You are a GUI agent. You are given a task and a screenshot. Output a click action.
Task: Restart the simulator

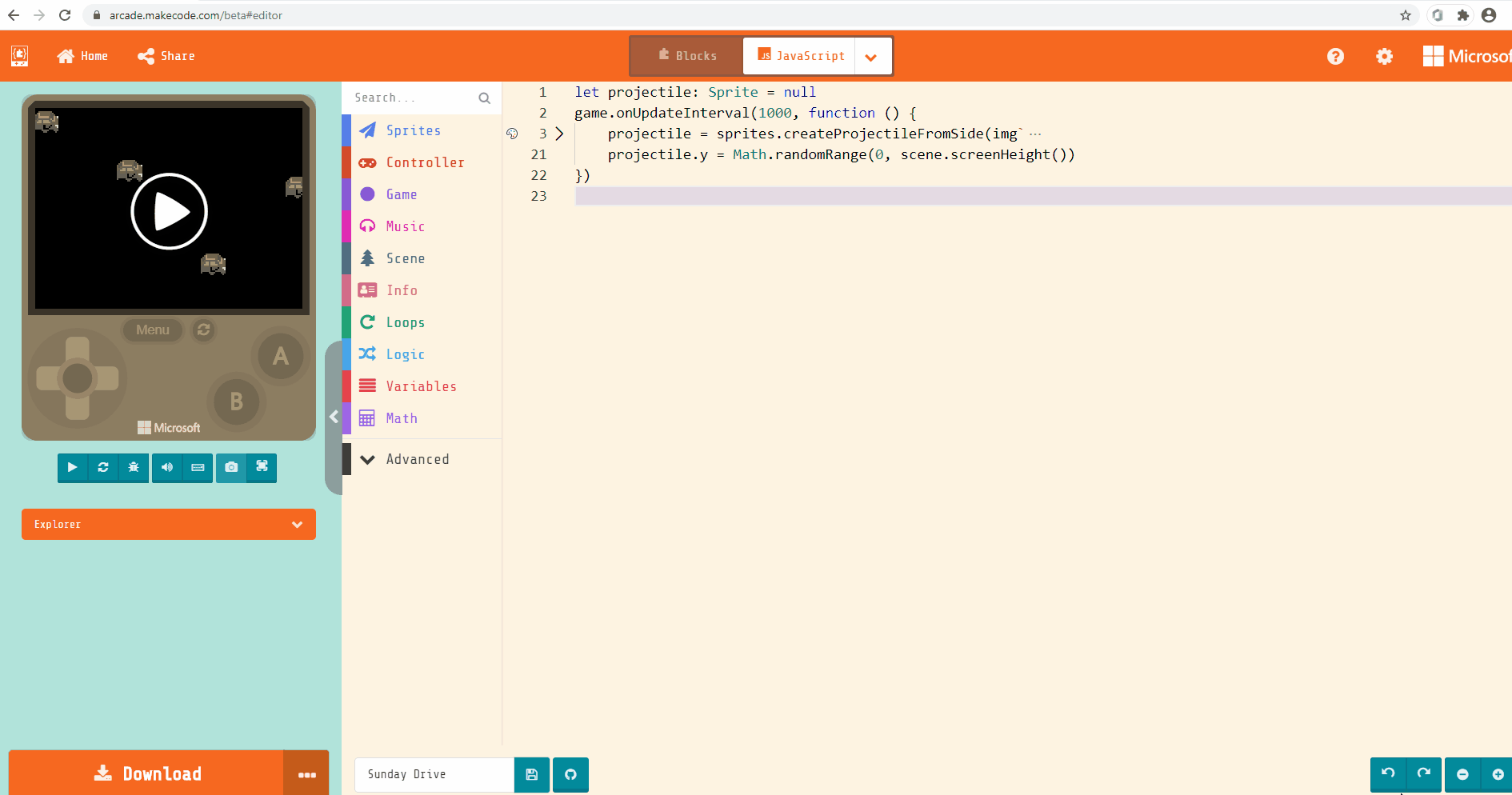click(x=102, y=468)
